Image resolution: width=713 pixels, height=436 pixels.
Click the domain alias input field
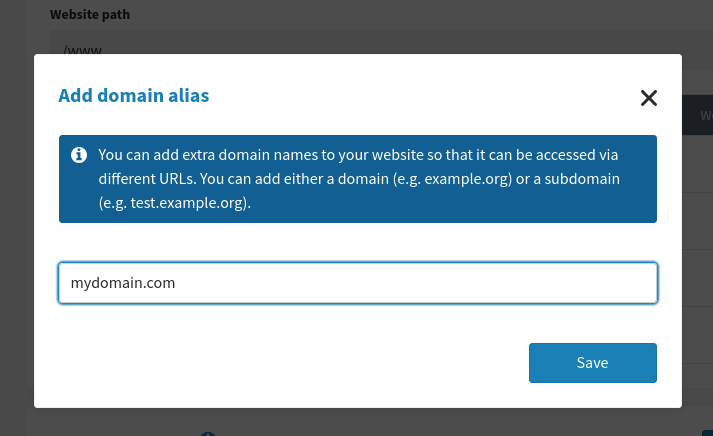(357, 283)
